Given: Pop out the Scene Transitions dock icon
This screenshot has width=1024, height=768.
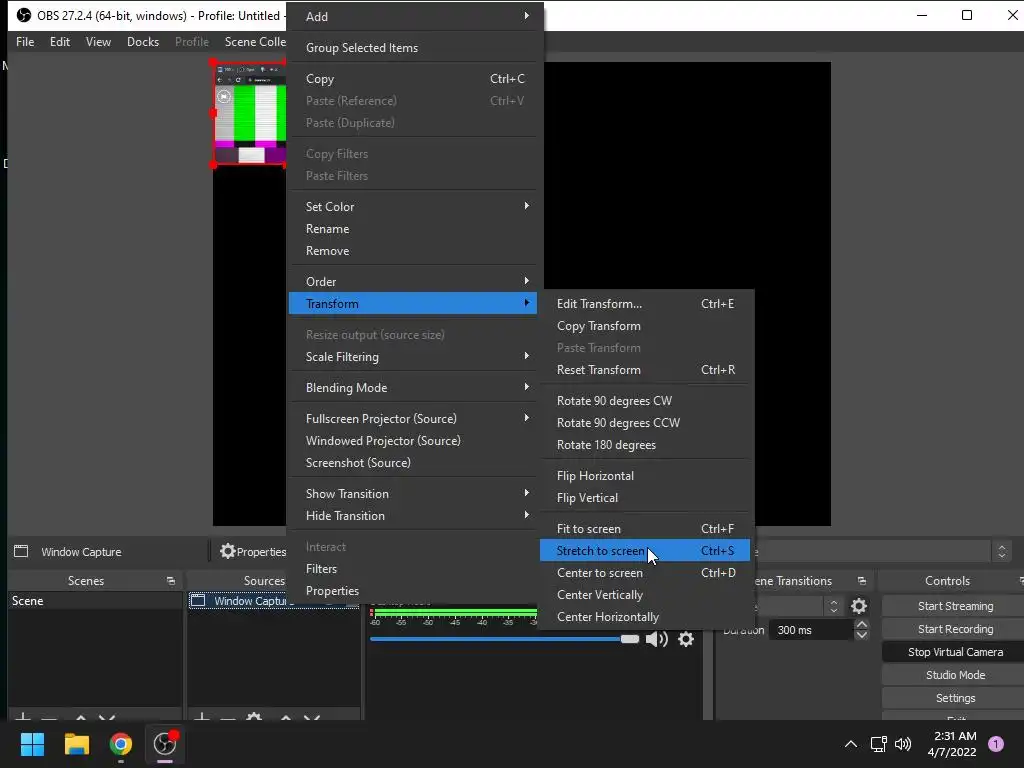Looking at the screenshot, I should (x=861, y=581).
